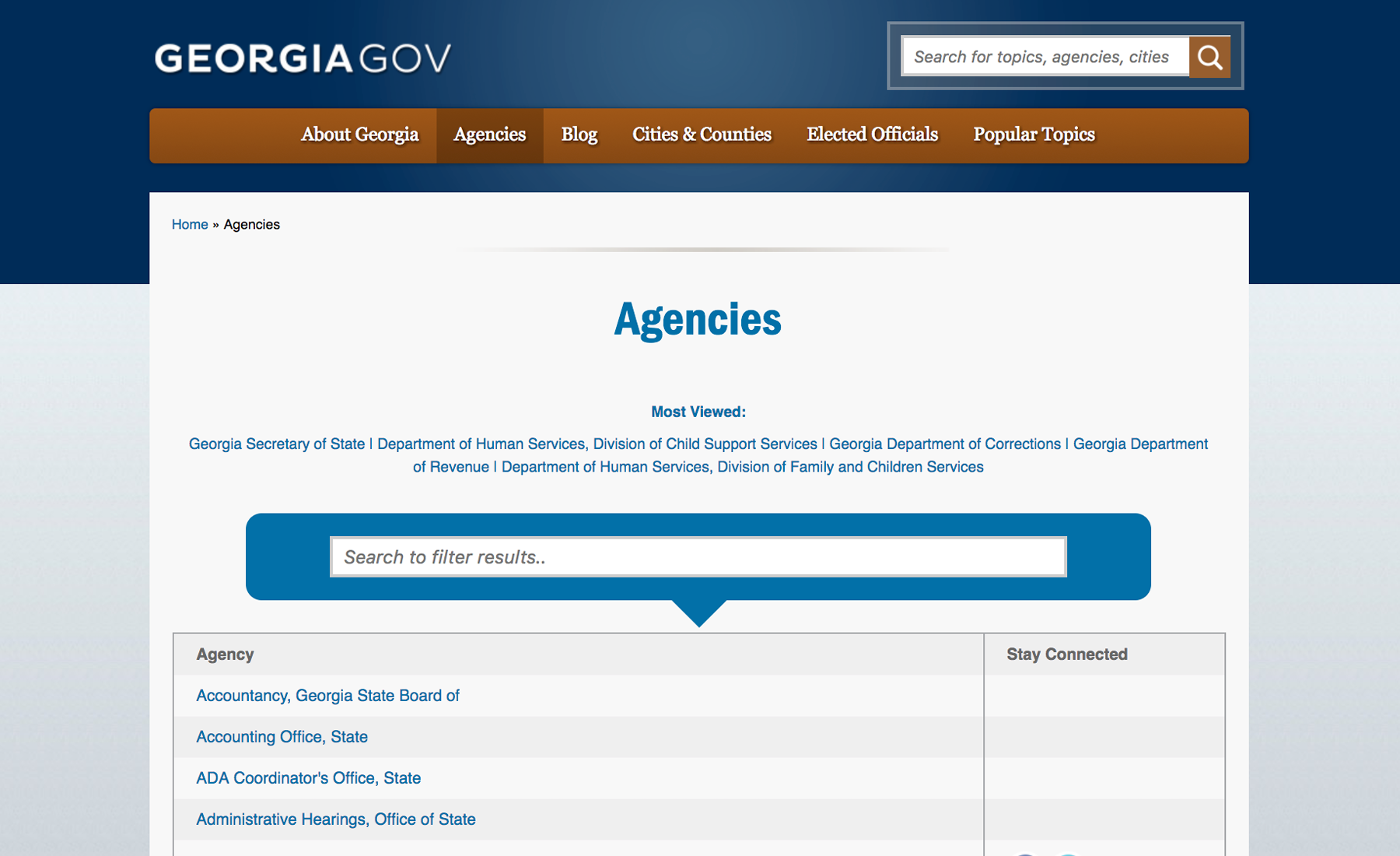The image size is (1400, 856).
Task: Open the About Georgia menu
Action: pos(359,135)
